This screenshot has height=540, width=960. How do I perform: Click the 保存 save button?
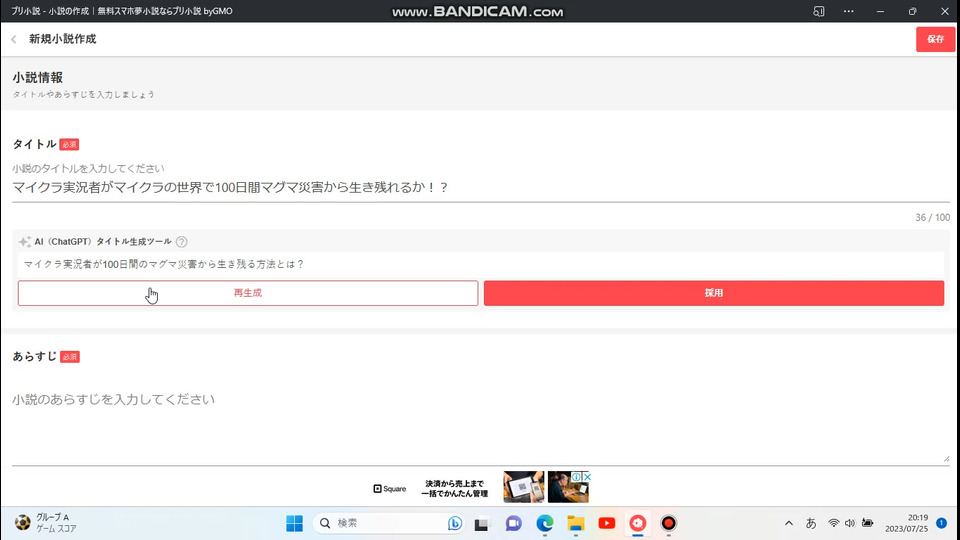tap(935, 39)
